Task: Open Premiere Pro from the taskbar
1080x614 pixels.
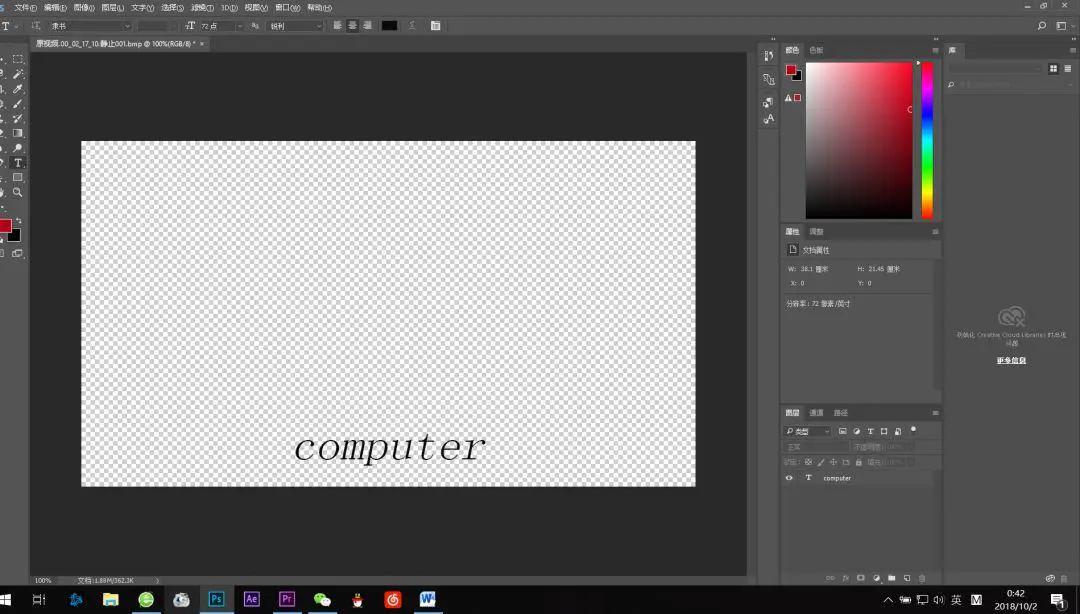Action: point(287,599)
